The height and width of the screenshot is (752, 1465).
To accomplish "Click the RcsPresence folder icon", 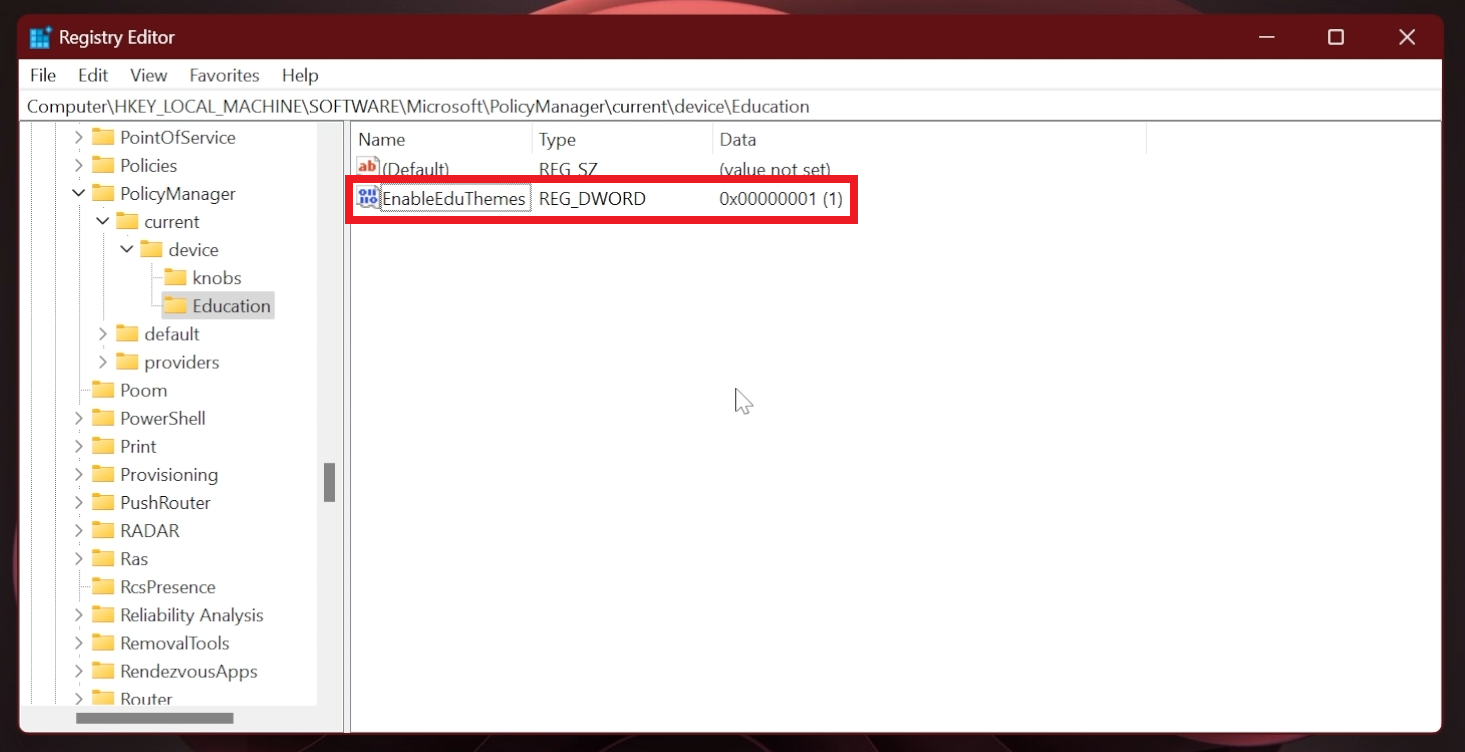I will (x=106, y=587).
